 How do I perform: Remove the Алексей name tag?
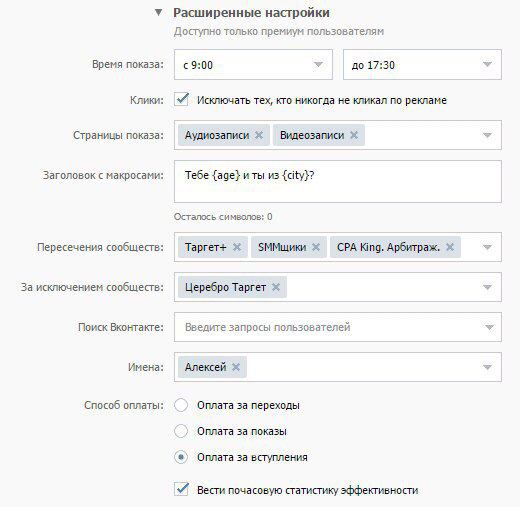[236, 367]
